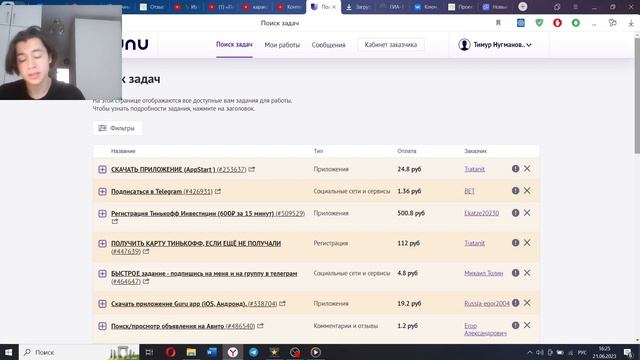
Task: Open task #447639 external link icon
Action: (x=146, y=251)
